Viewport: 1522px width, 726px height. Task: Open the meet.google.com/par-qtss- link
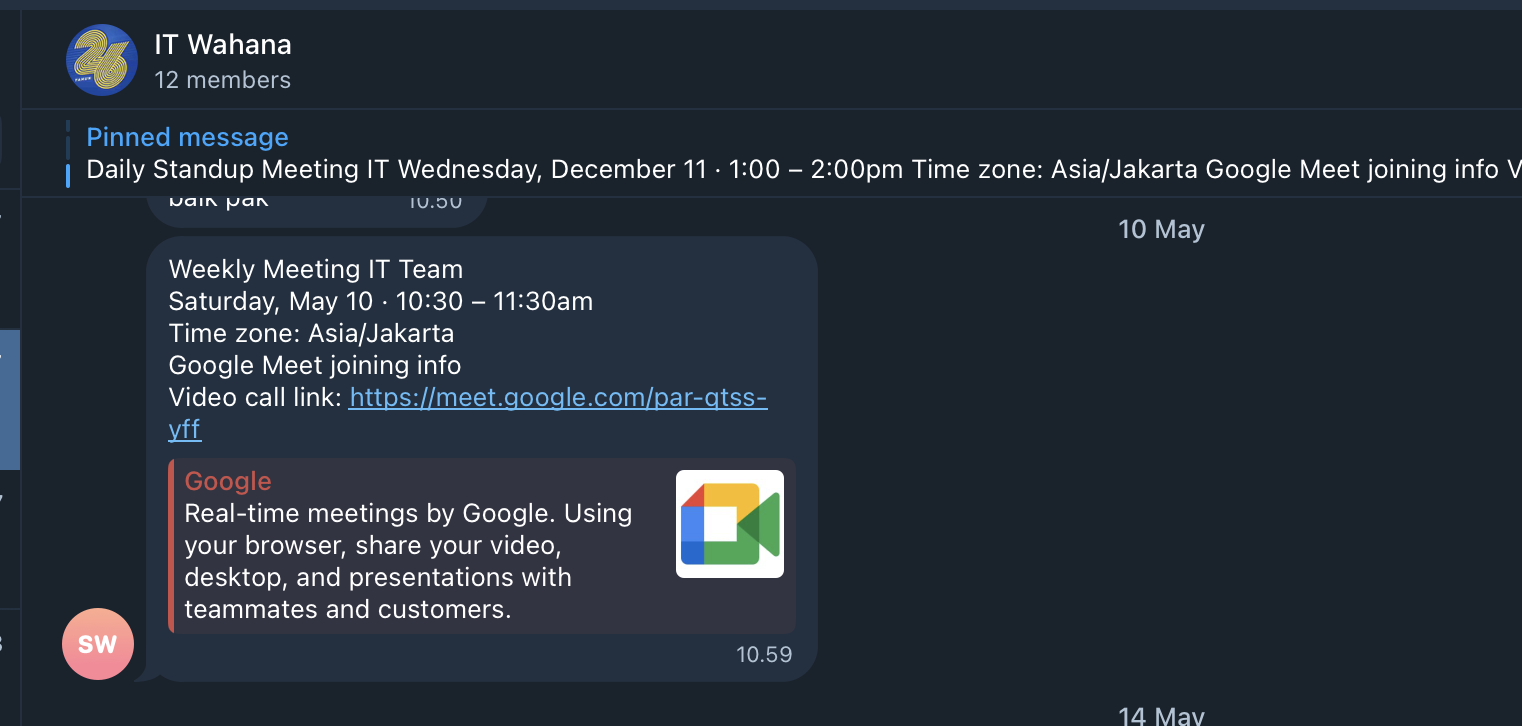tap(558, 397)
